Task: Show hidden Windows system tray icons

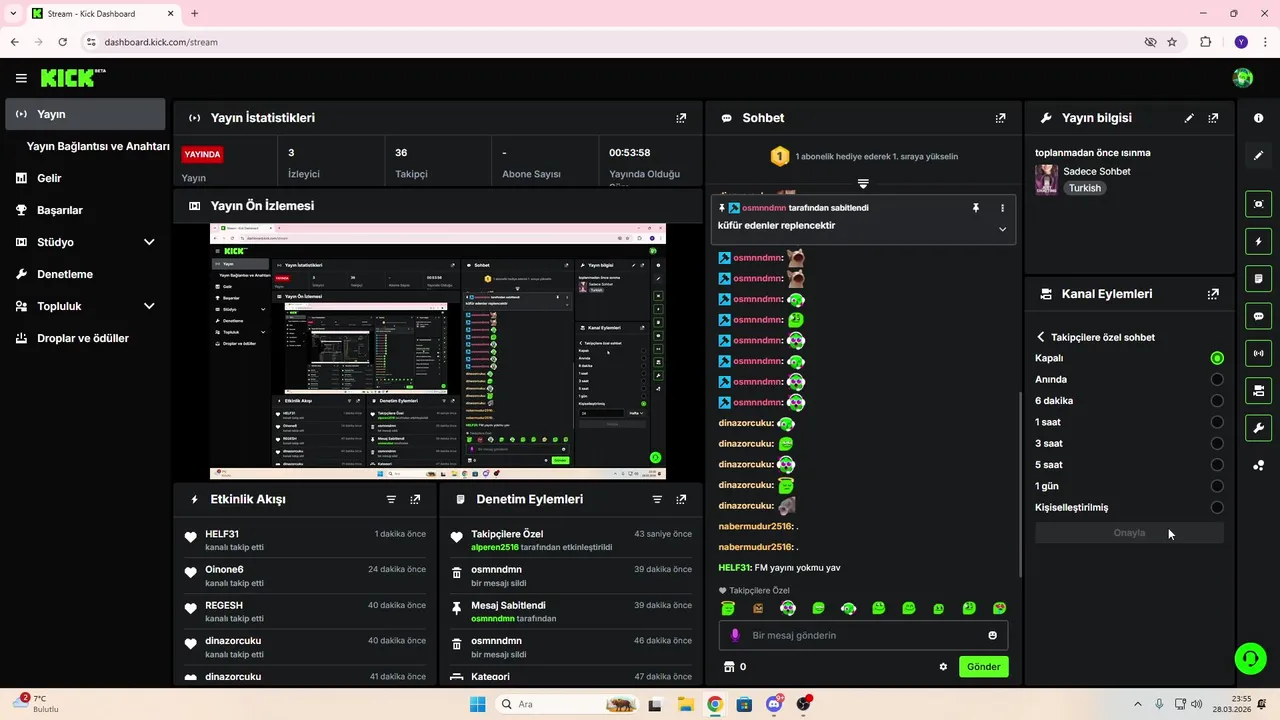Action: (1137, 704)
